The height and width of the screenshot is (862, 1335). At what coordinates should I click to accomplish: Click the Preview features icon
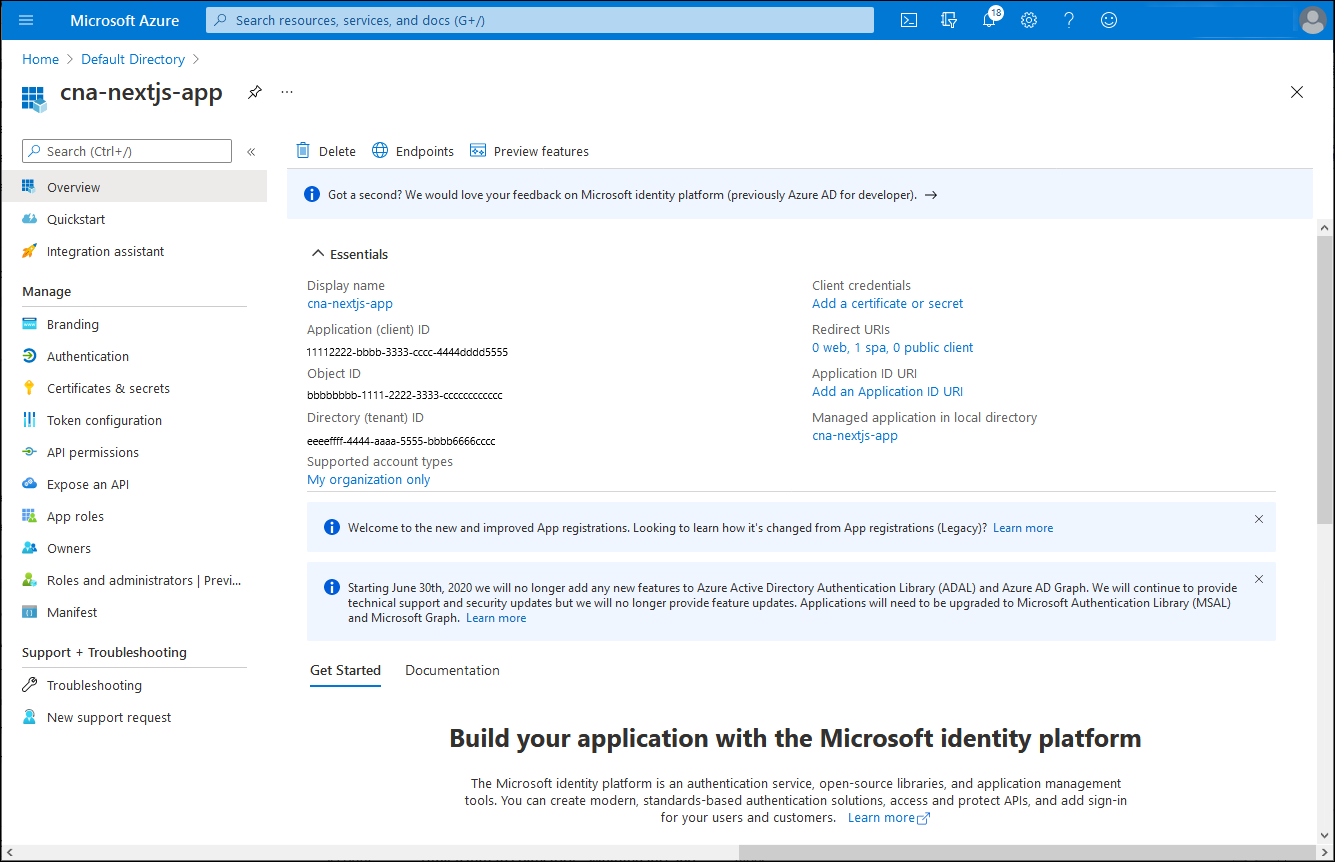pyautogui.click(x=478, y=151)
